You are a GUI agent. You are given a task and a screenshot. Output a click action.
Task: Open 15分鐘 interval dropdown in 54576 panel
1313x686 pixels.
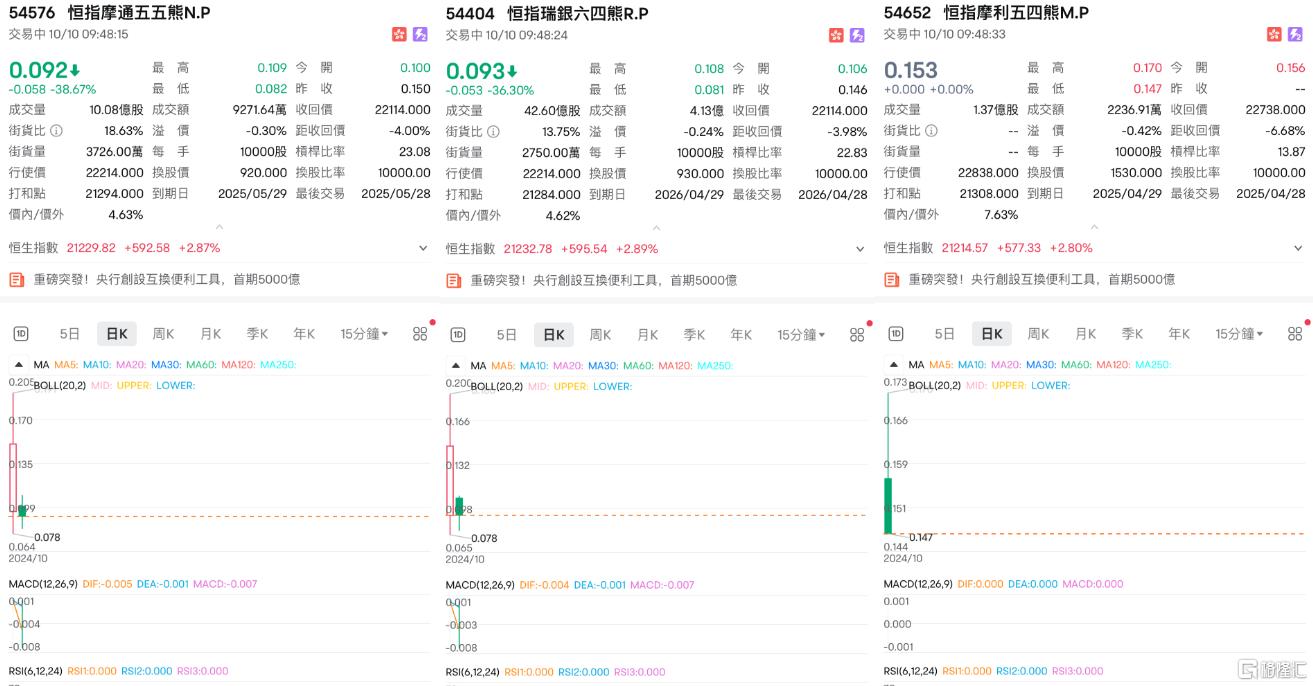click(x=364, y=334)
